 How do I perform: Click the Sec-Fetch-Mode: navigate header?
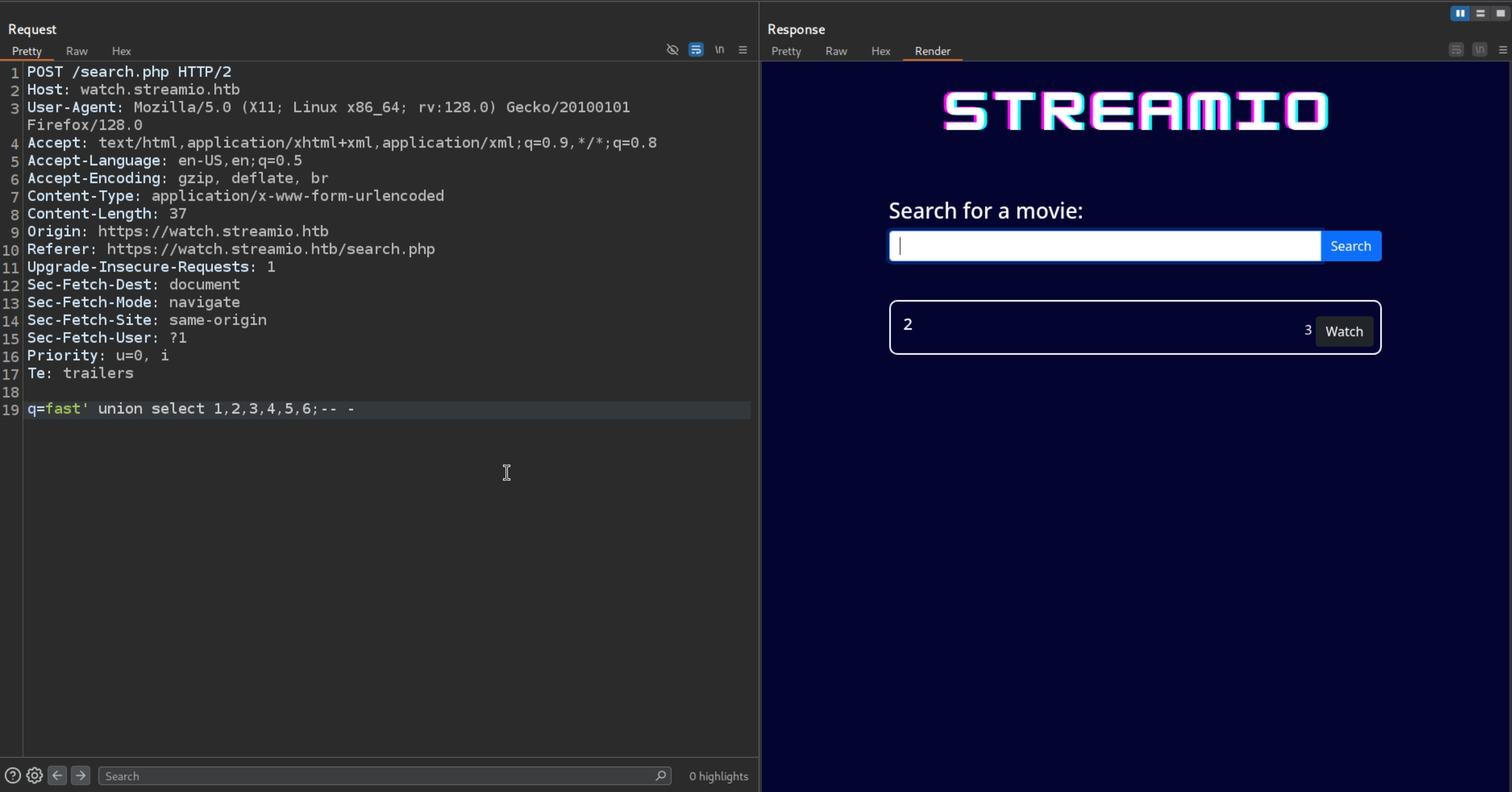133,303
